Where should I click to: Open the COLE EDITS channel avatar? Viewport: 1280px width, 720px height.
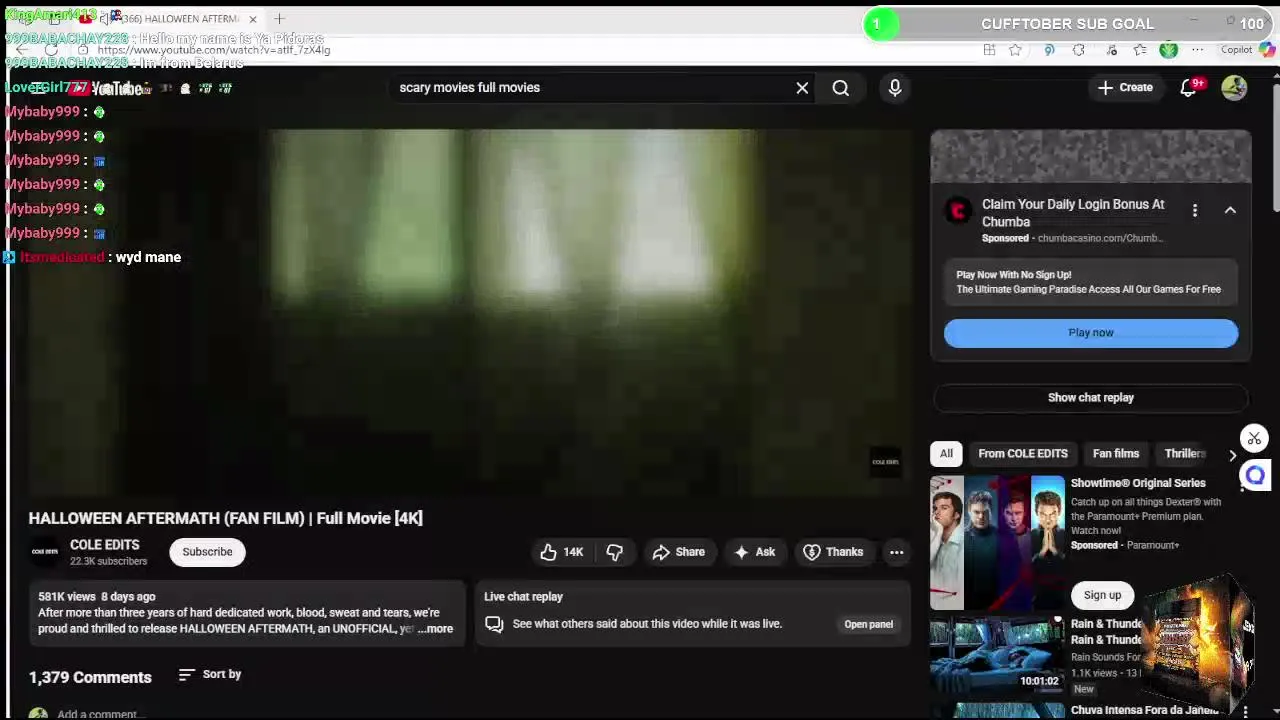(44, 552)
